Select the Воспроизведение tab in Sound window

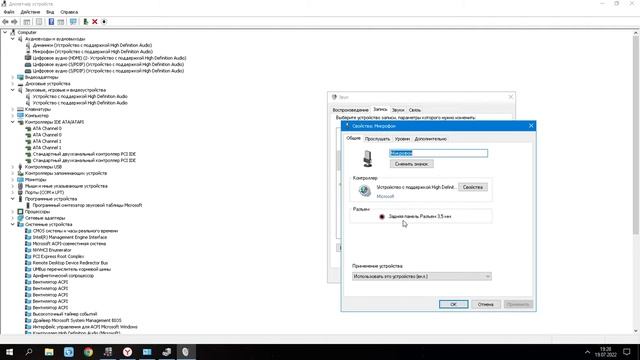click(350, 110)
